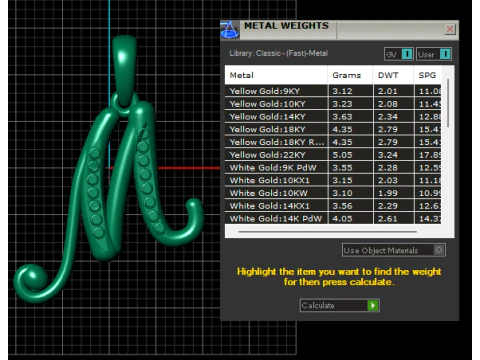Click the 3.63 grams cell
Image resolution: width=480 pixels, height=360 pixels.
point(350,117)
